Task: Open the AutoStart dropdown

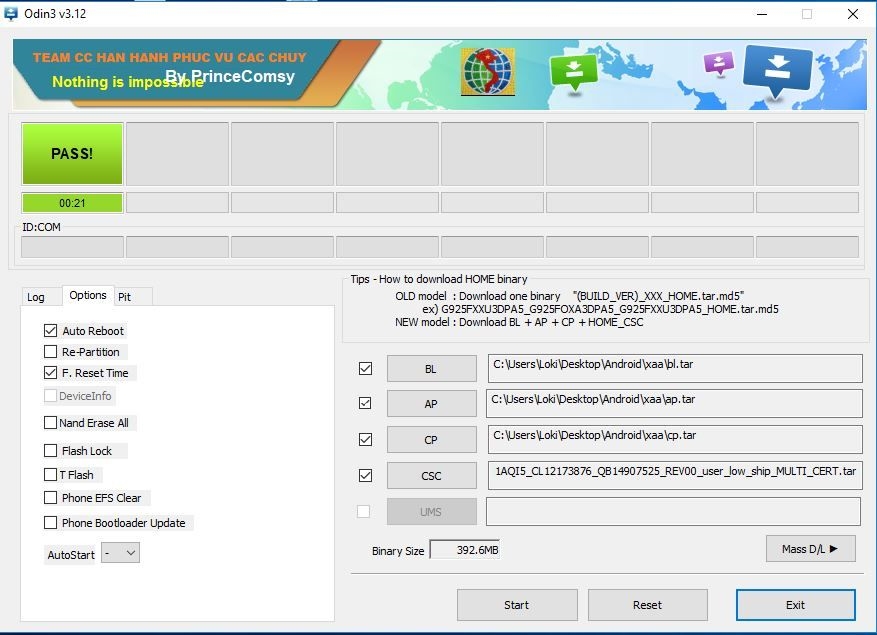Action: 120,553
